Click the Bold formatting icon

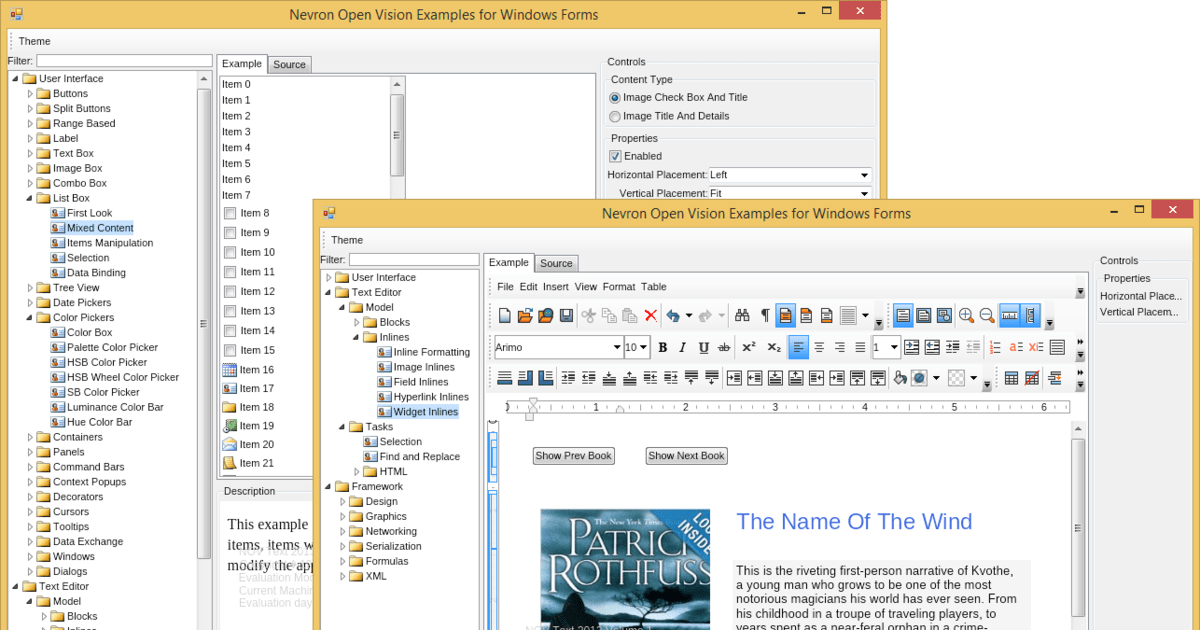tap(663, 347)
